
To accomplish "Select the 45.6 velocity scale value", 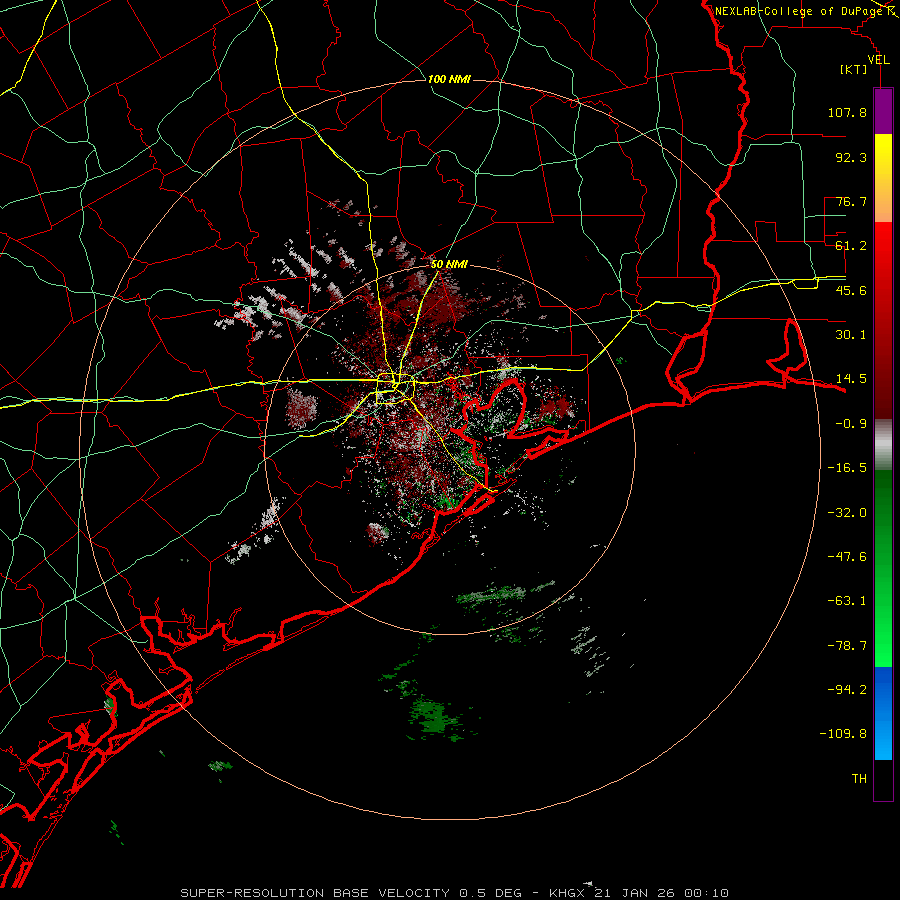I will coord(851,290).
